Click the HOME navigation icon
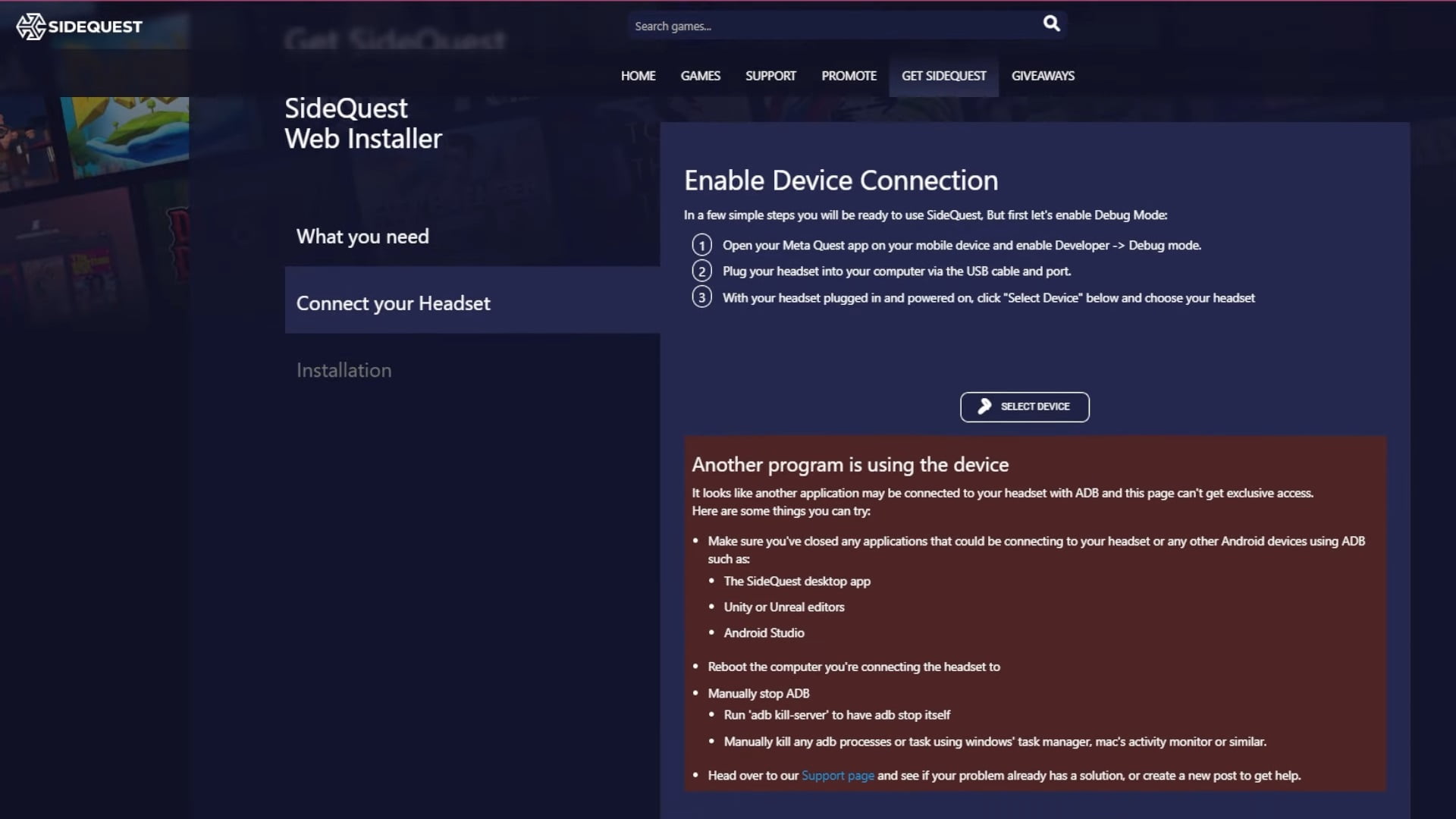1456x819 pixels. [637, 75]
